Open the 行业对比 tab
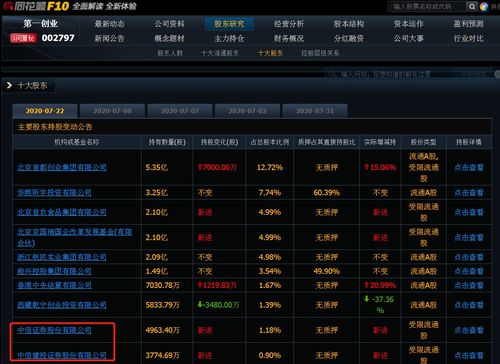This screenshot has height=364, width=500. [x=468, y=38]
